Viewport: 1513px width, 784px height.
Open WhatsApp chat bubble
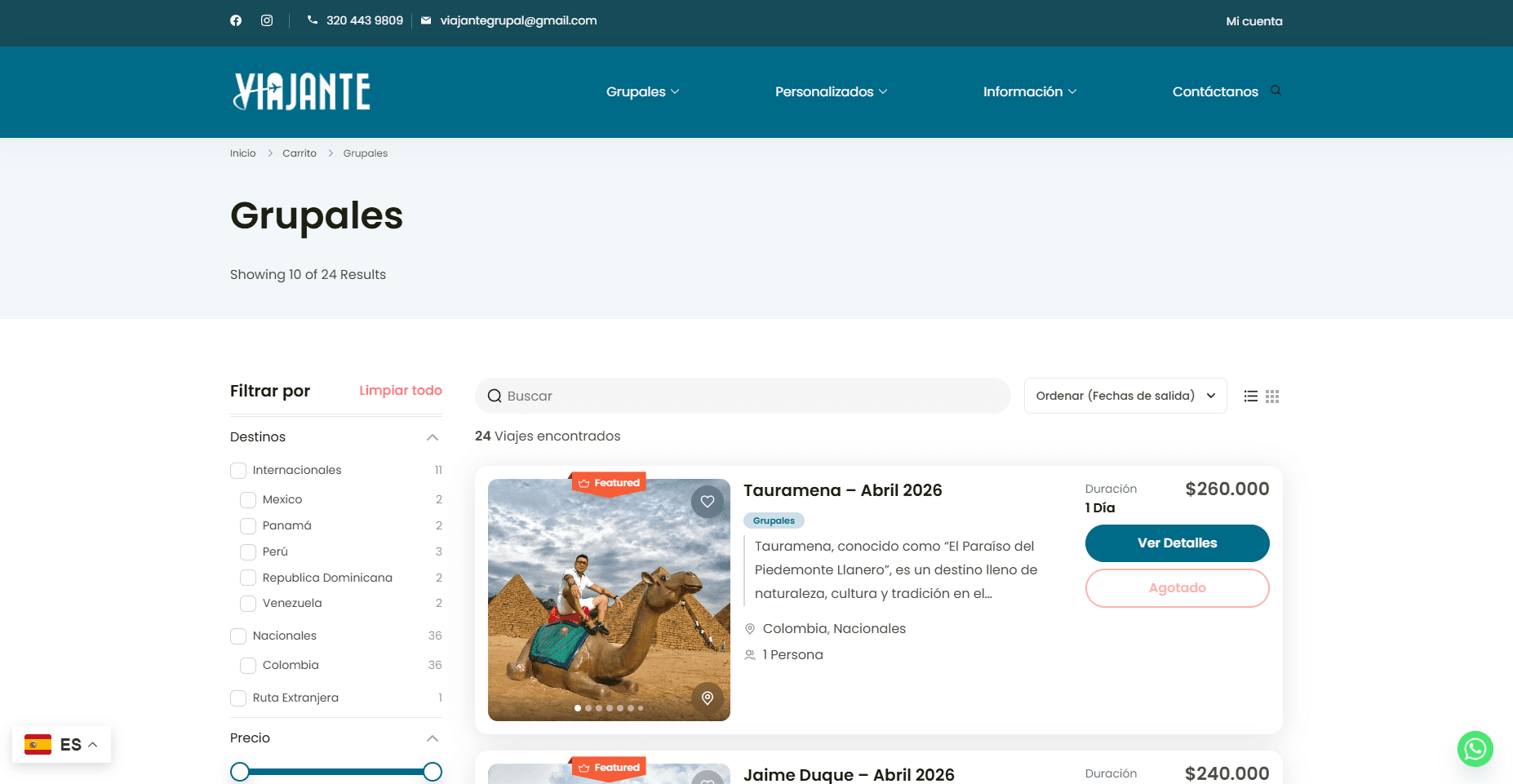(x=1475, y=748)
